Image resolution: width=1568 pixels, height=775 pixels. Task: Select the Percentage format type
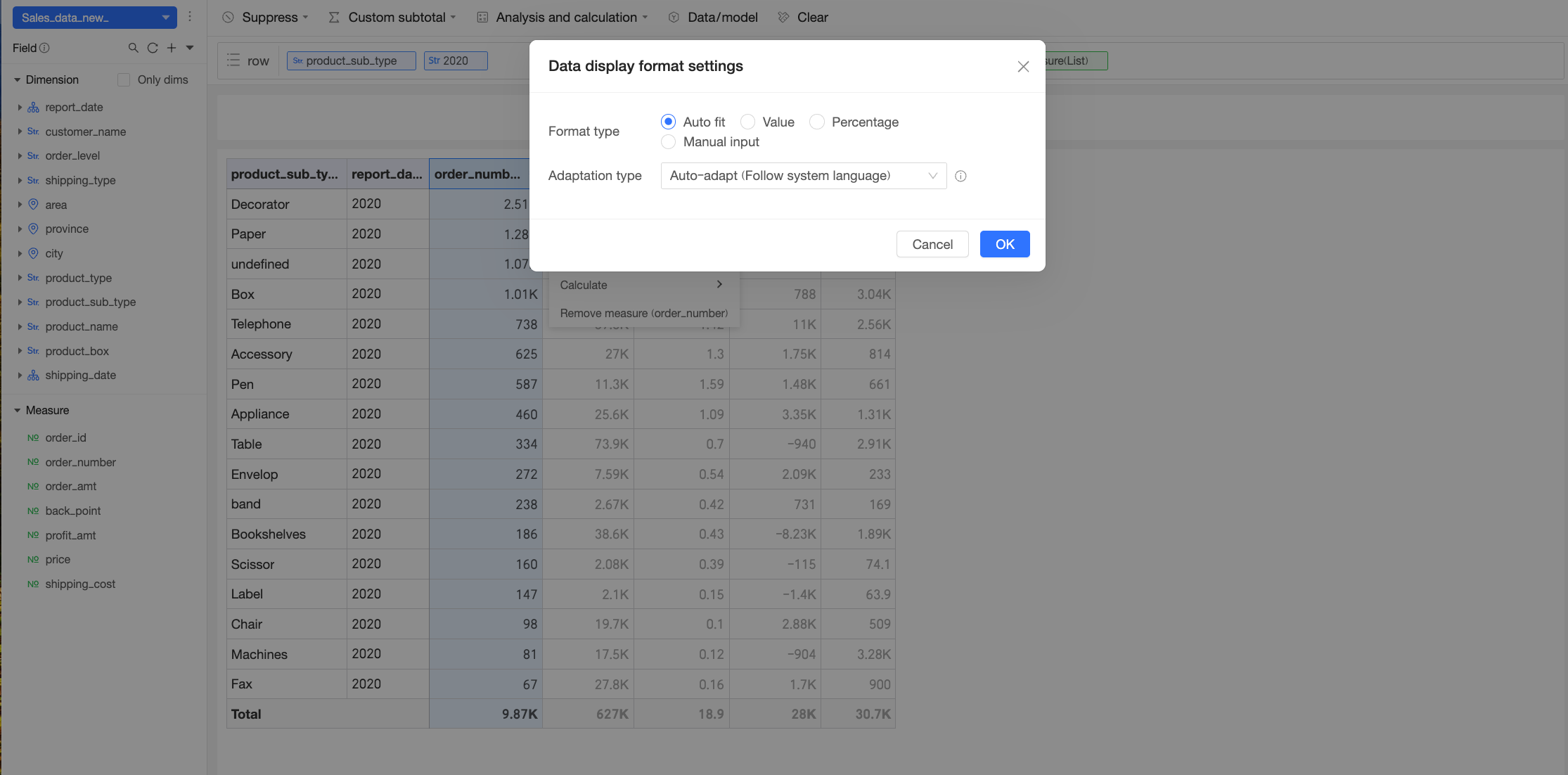(816, 122)
